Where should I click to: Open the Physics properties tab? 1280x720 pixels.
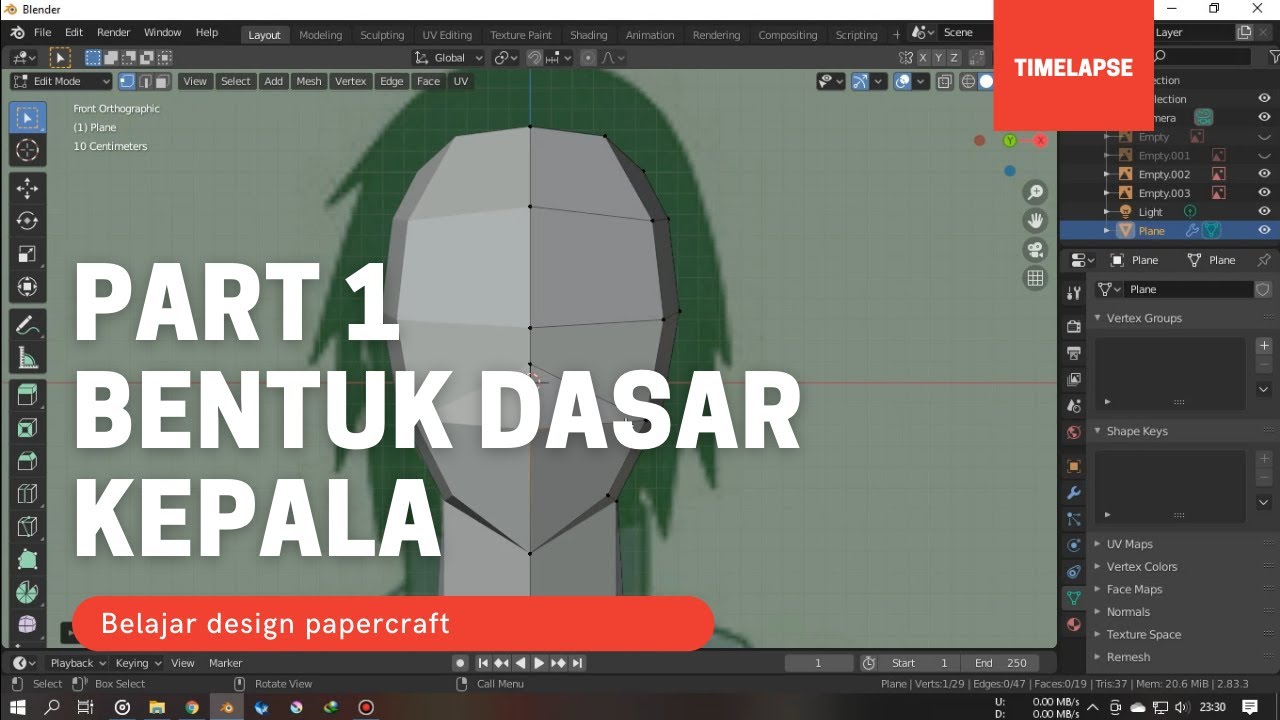point(1074,545)
